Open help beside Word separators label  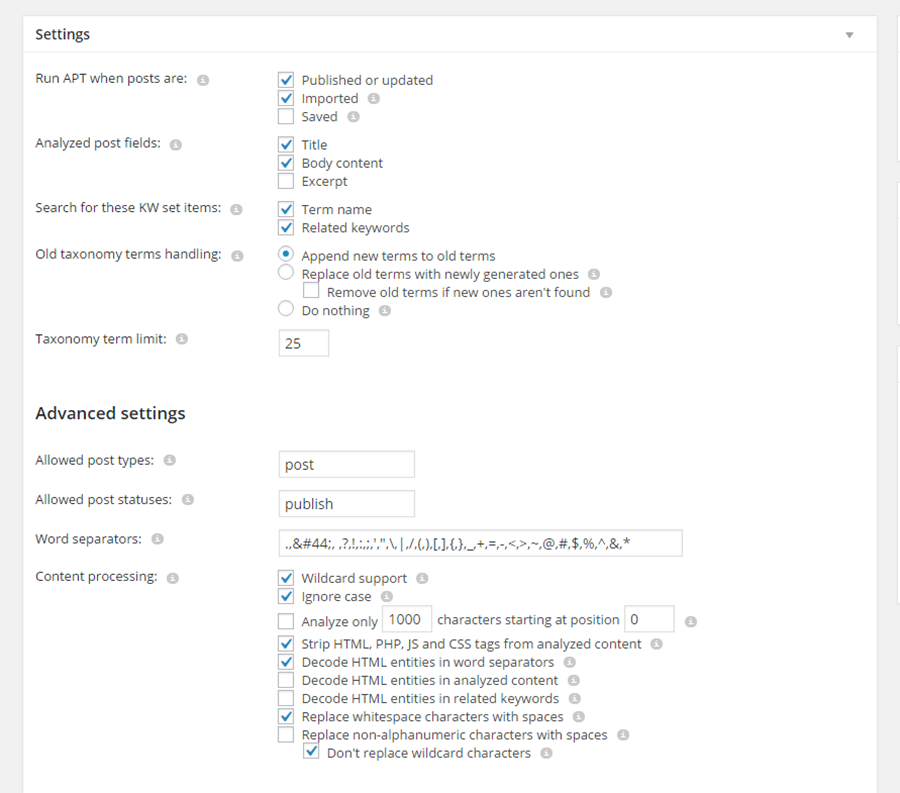point(158,539)
